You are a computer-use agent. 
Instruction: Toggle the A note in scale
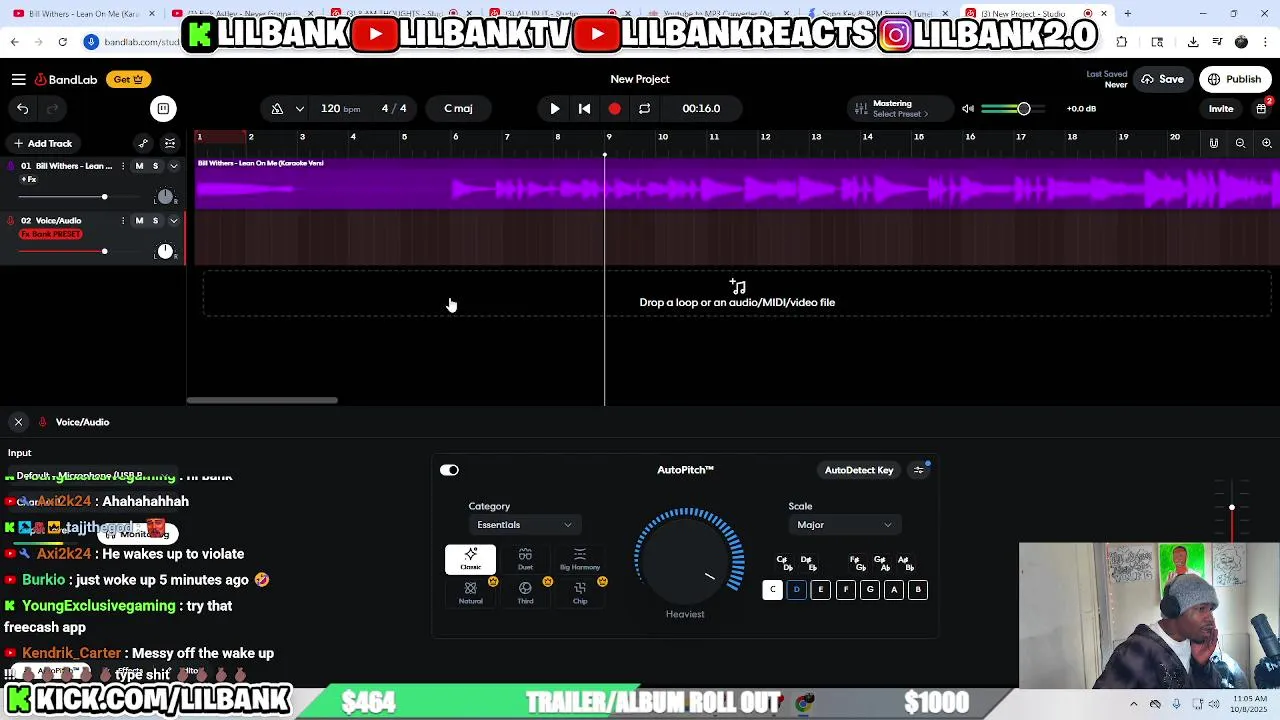coord(894,590)
